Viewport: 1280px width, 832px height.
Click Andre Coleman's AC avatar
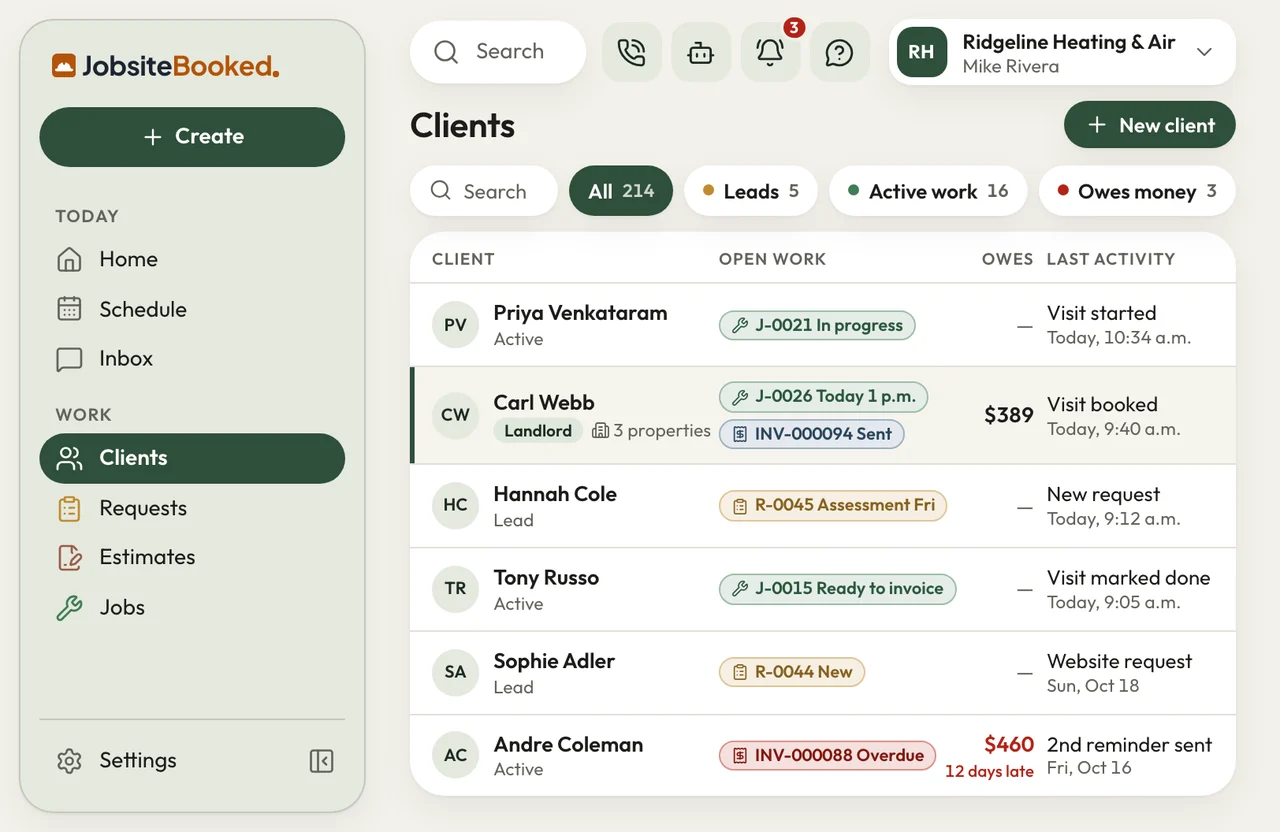click(455, 756)
